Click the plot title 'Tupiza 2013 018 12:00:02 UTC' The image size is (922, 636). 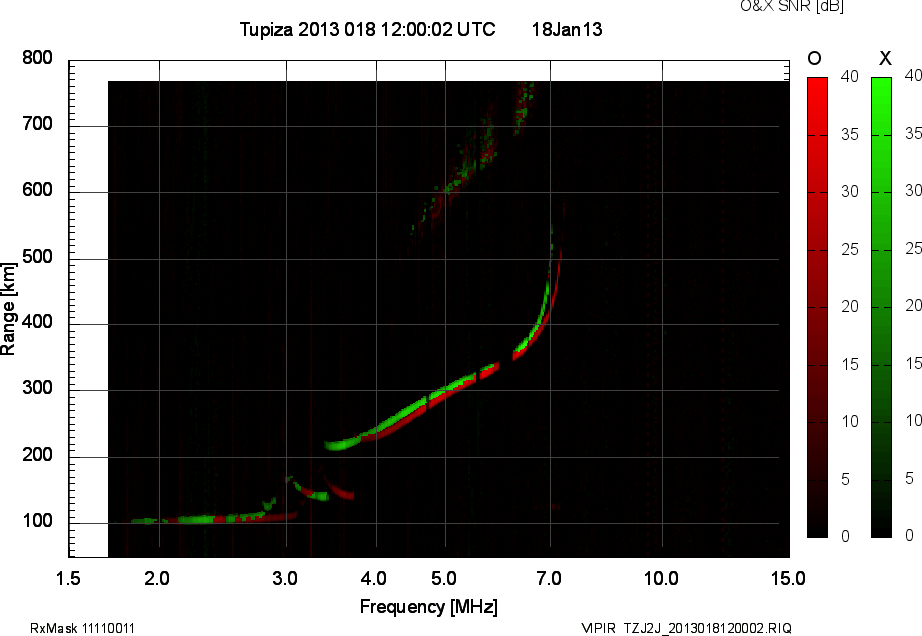pos(368,29)
